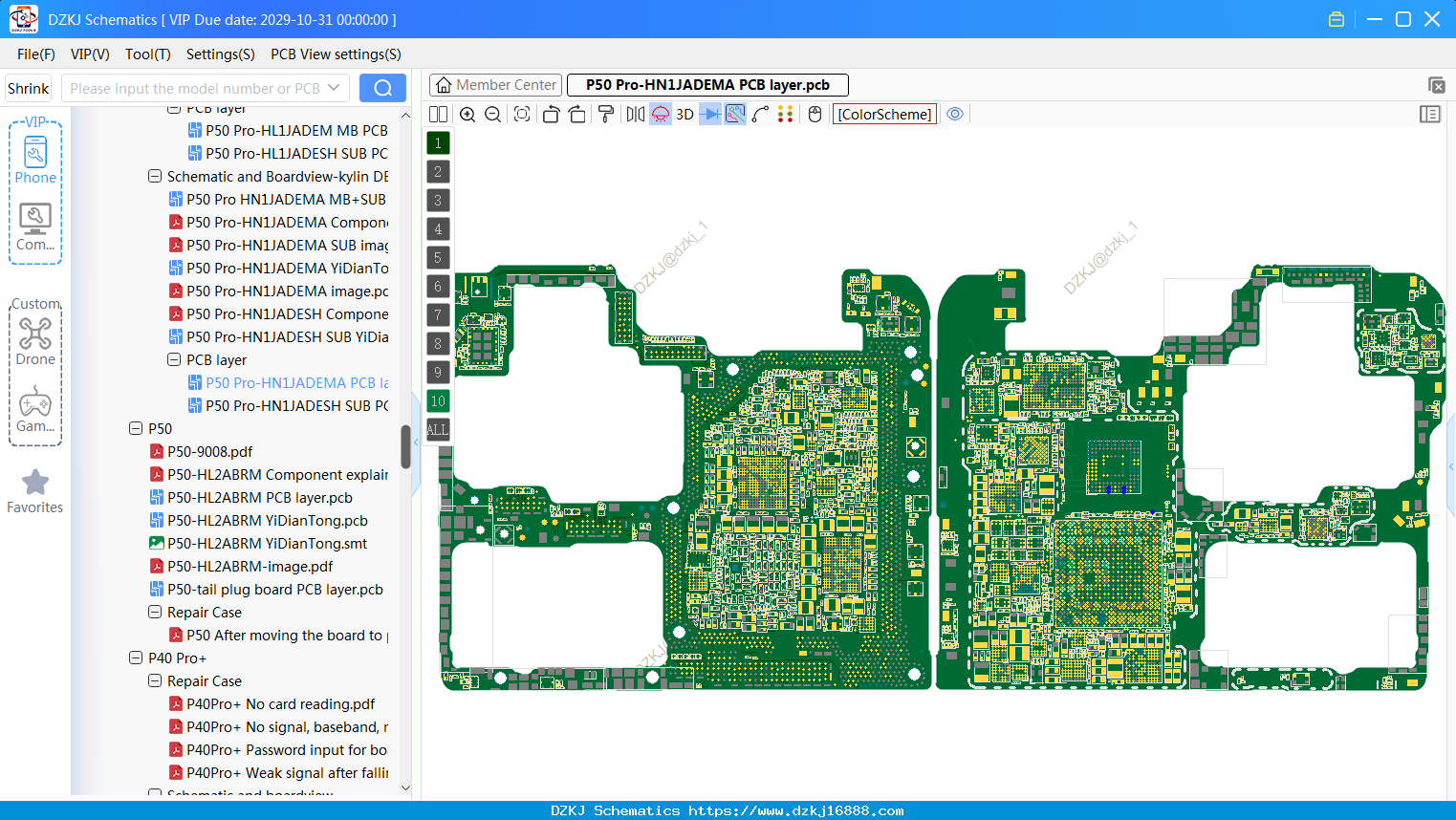Open P50-HL2ABRM PCB layer.pcb
This screenshot has height=820, width=1456.
tap(259, 497)
